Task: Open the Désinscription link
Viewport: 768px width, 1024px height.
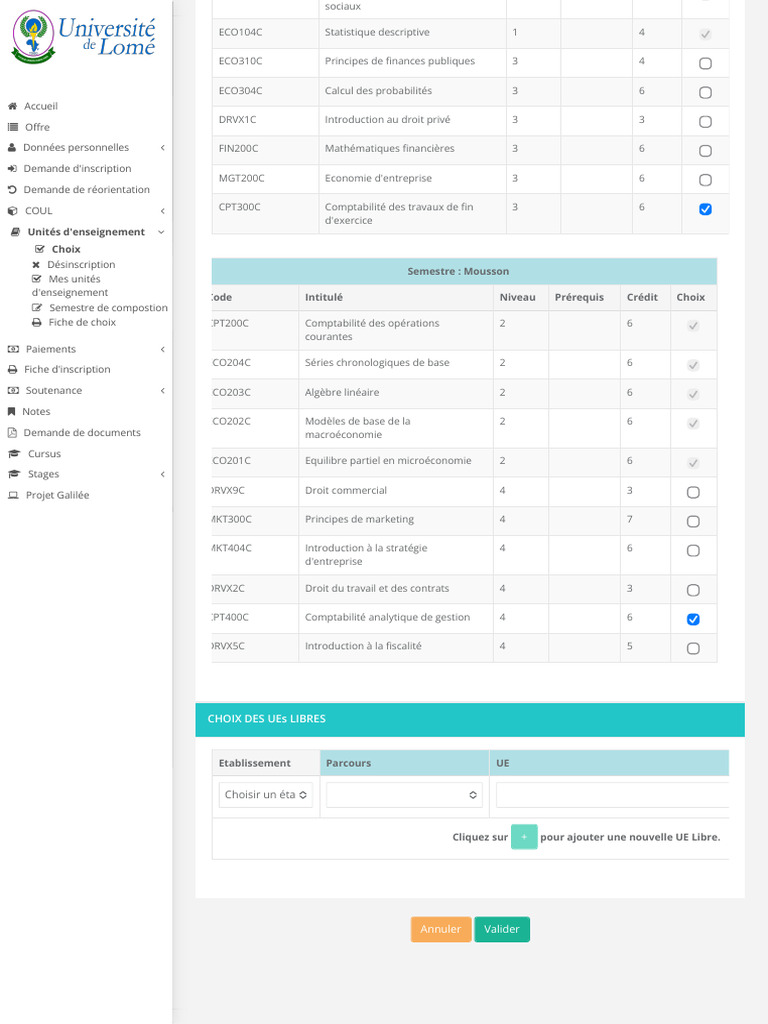Action: pos(81,264)
